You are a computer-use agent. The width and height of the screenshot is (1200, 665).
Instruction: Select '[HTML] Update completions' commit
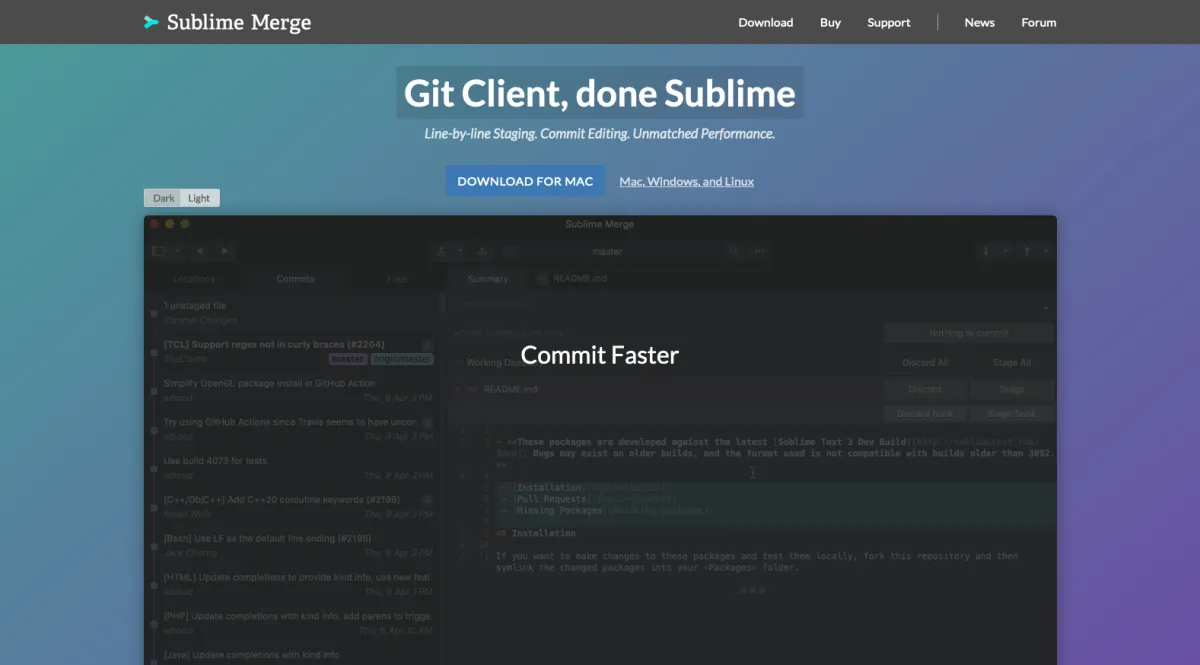tap(295, 585)
